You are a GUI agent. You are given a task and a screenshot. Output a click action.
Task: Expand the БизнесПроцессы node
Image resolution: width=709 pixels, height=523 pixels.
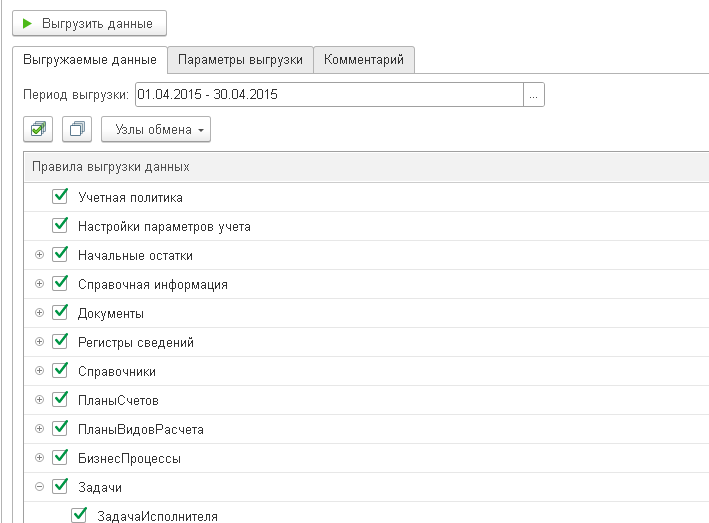[39, 457]
